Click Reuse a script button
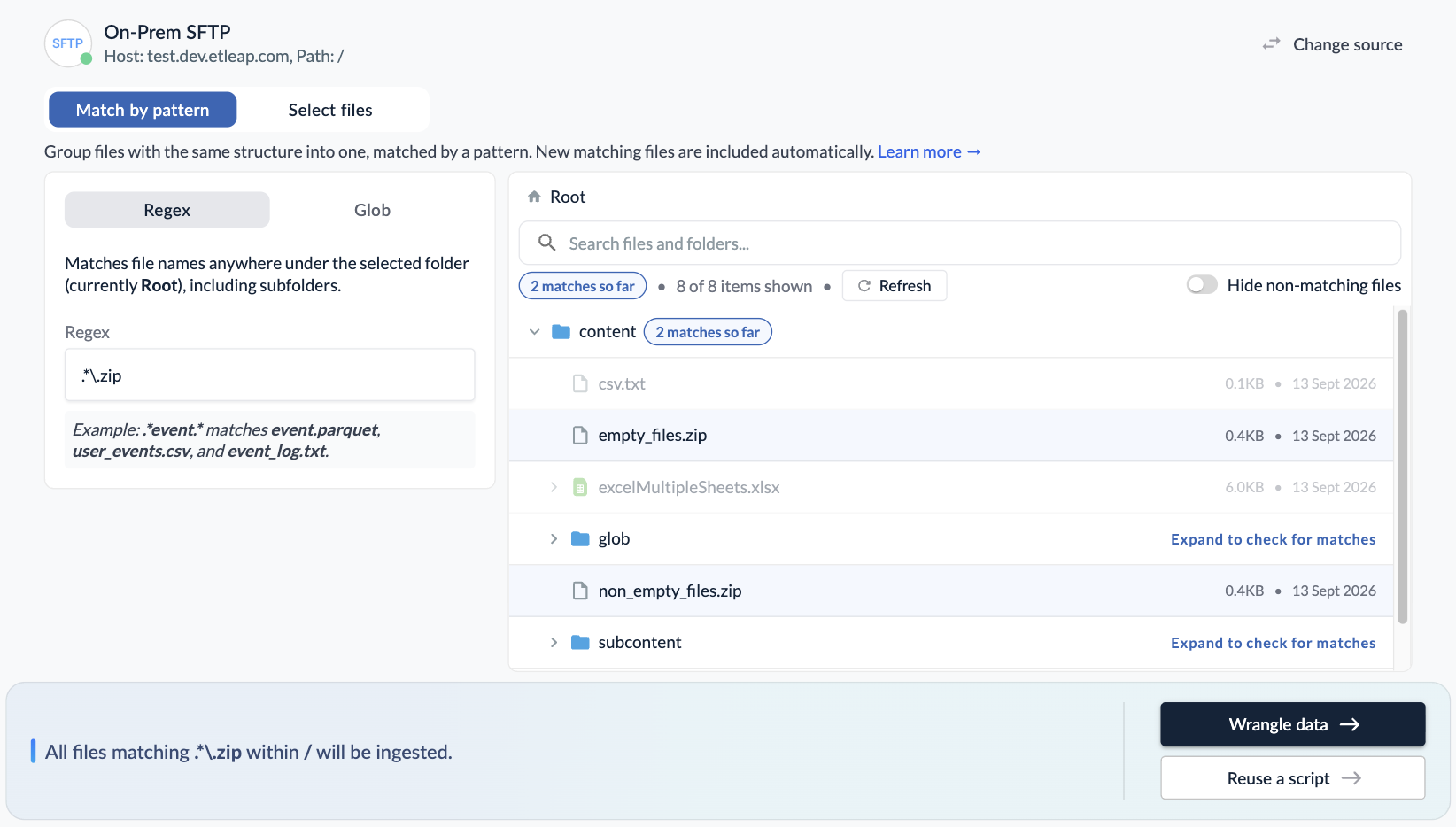 1293,778
